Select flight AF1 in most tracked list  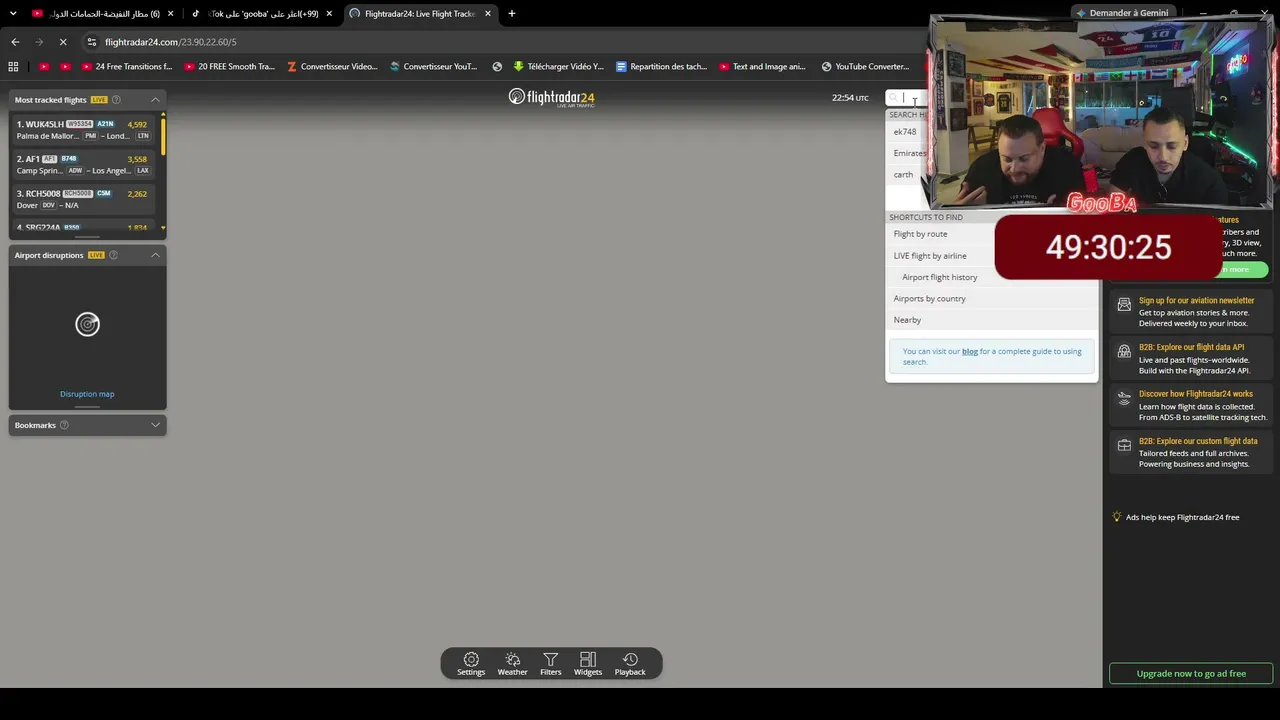click(83, 165)
